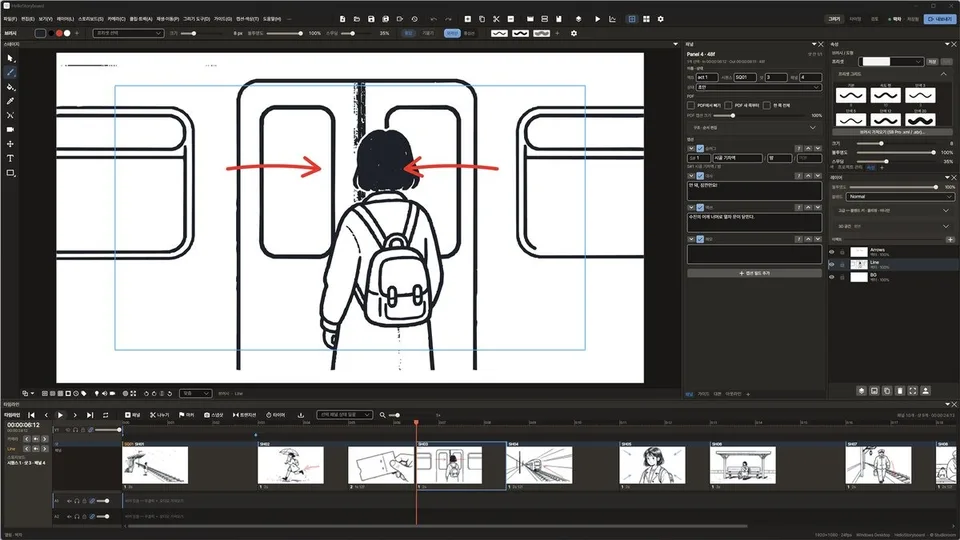Click the timeline snapshot camera button

(x=214, y=415)
